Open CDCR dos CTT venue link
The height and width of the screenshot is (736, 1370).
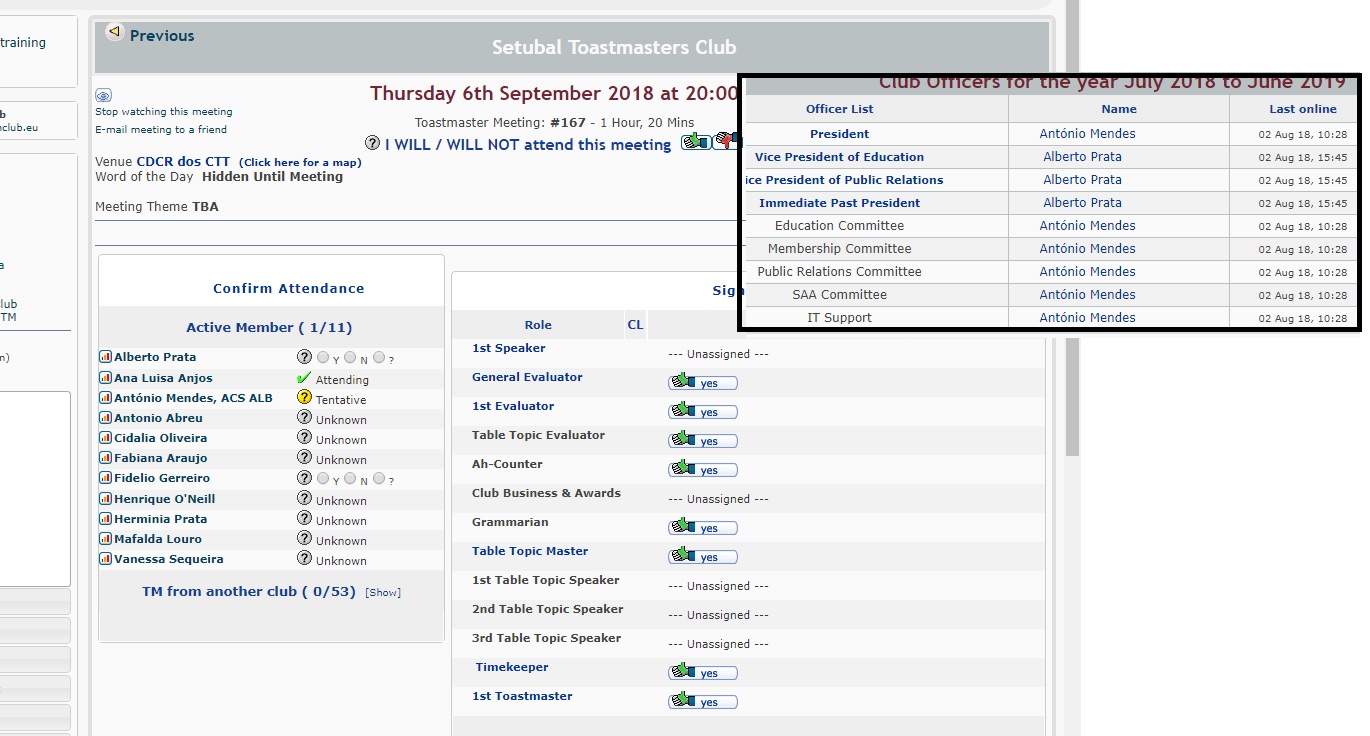(183, 161)
